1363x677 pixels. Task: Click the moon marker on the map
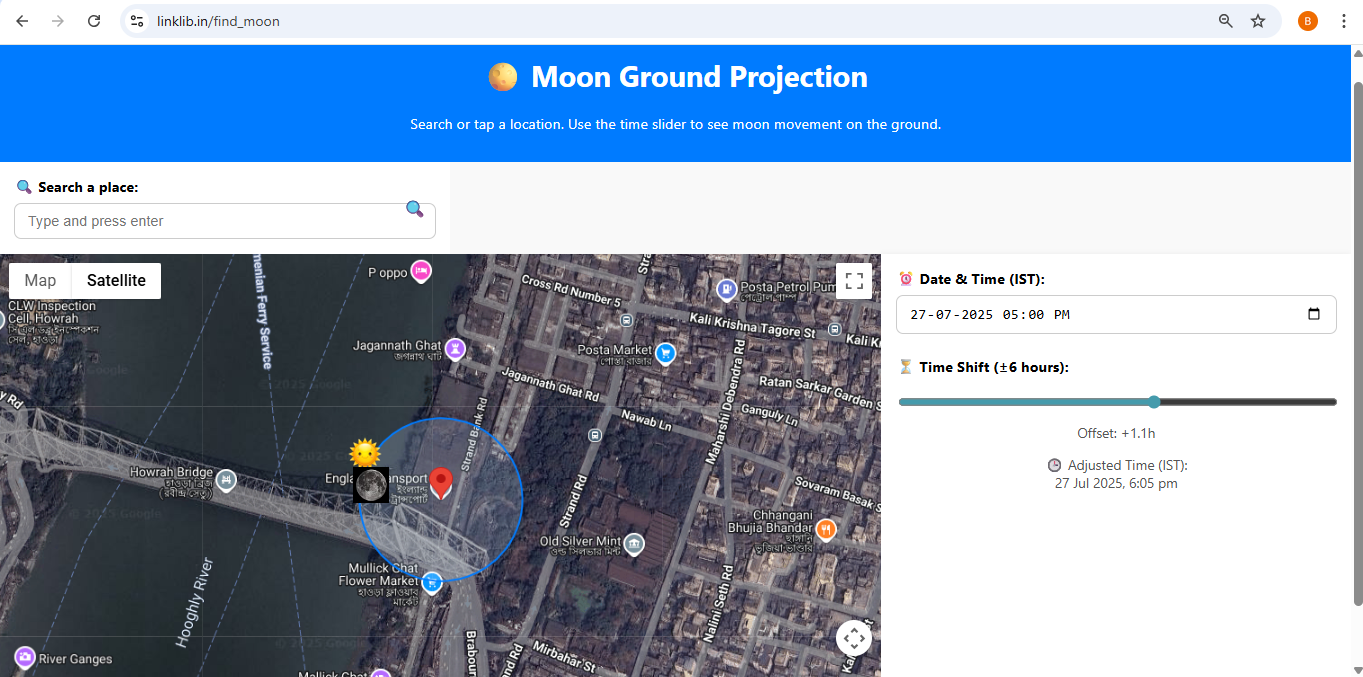tap(371, 485)
